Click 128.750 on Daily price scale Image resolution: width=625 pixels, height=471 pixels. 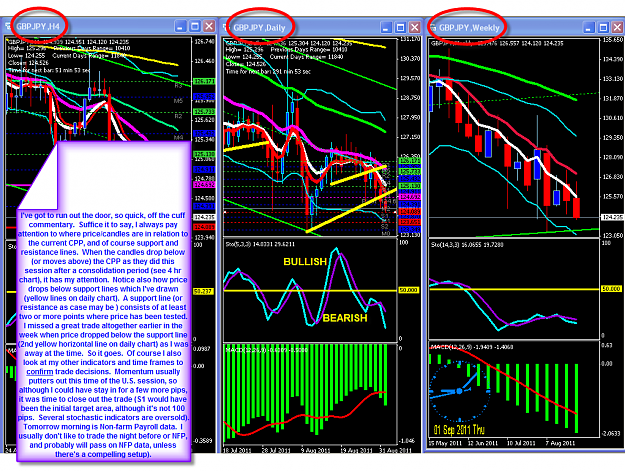pyautogui.click(x=410, y=98)
